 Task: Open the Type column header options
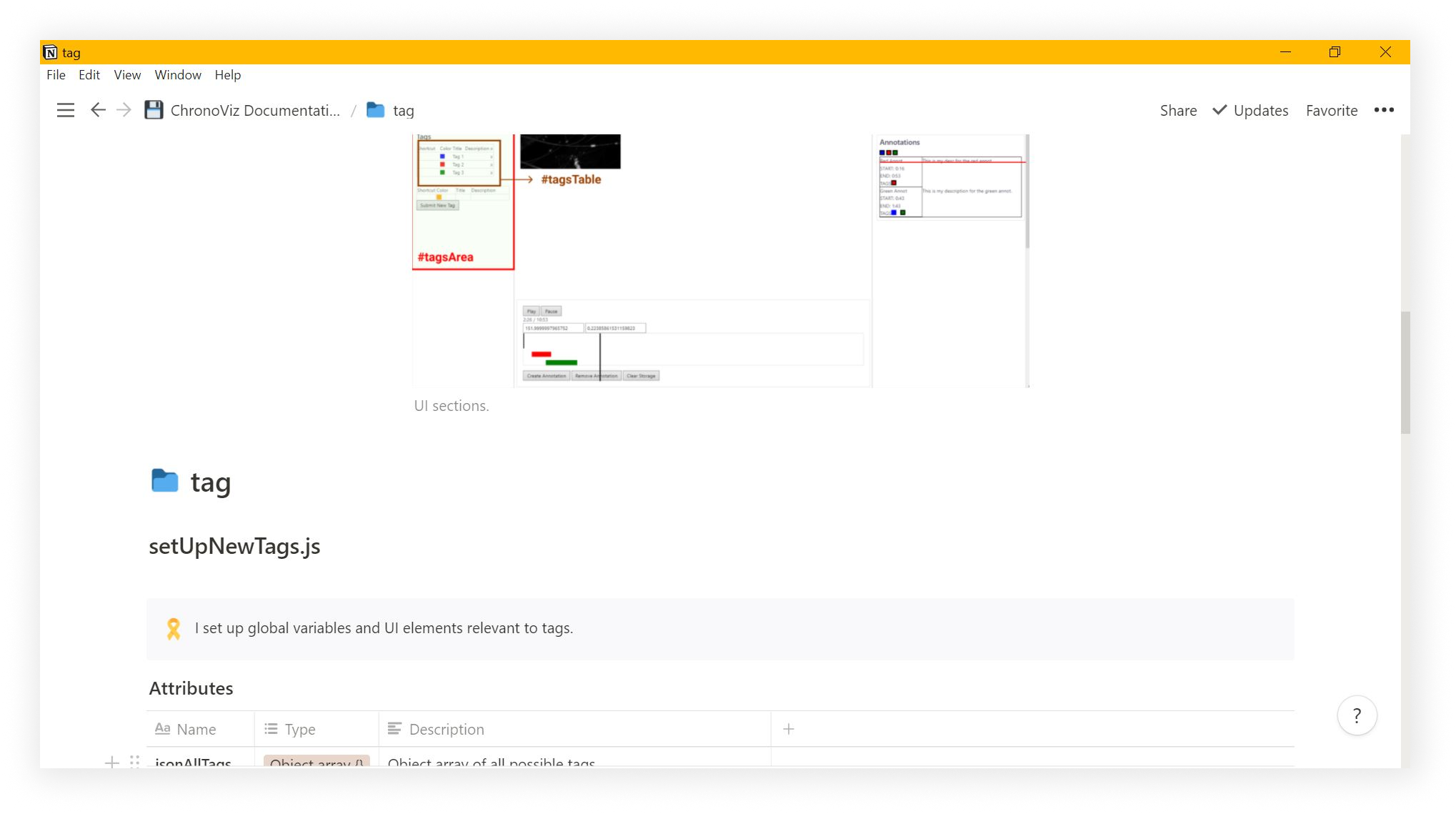point(299,729)
